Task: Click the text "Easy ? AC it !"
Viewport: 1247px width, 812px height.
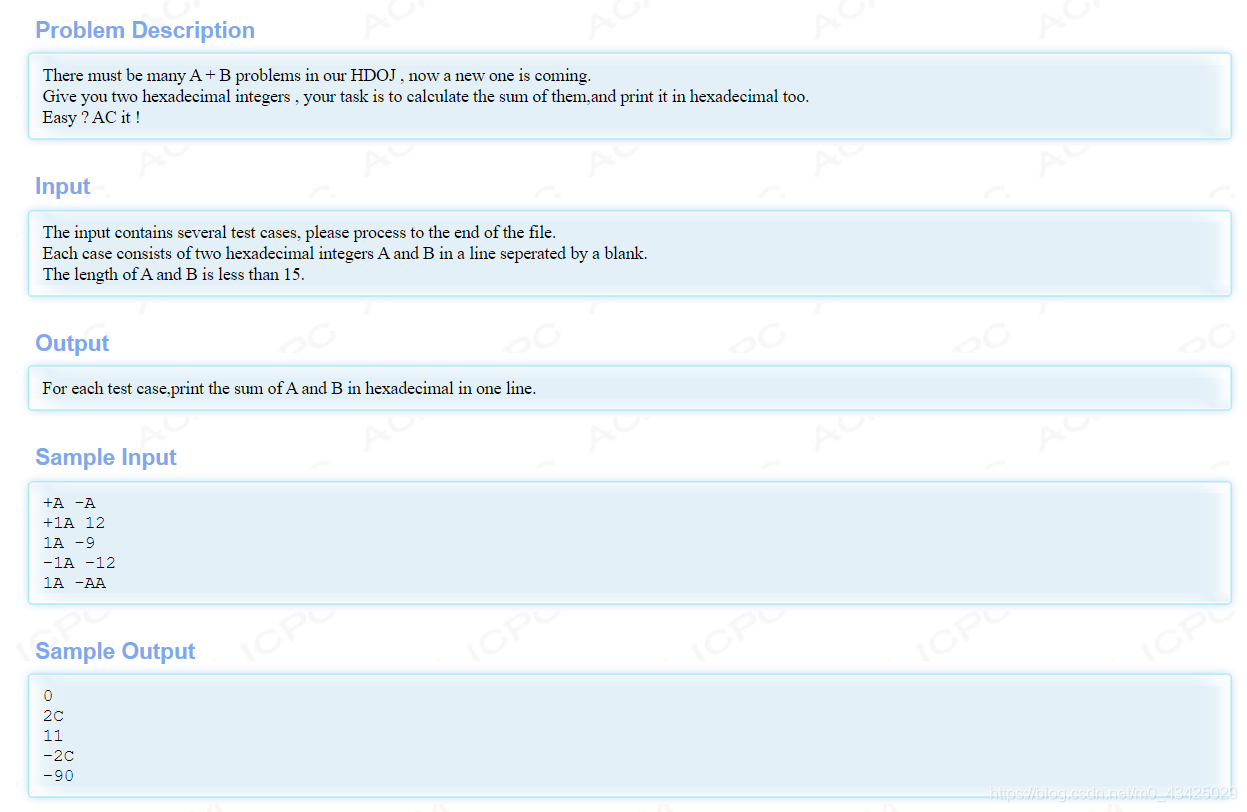Action: coord(91,118)
